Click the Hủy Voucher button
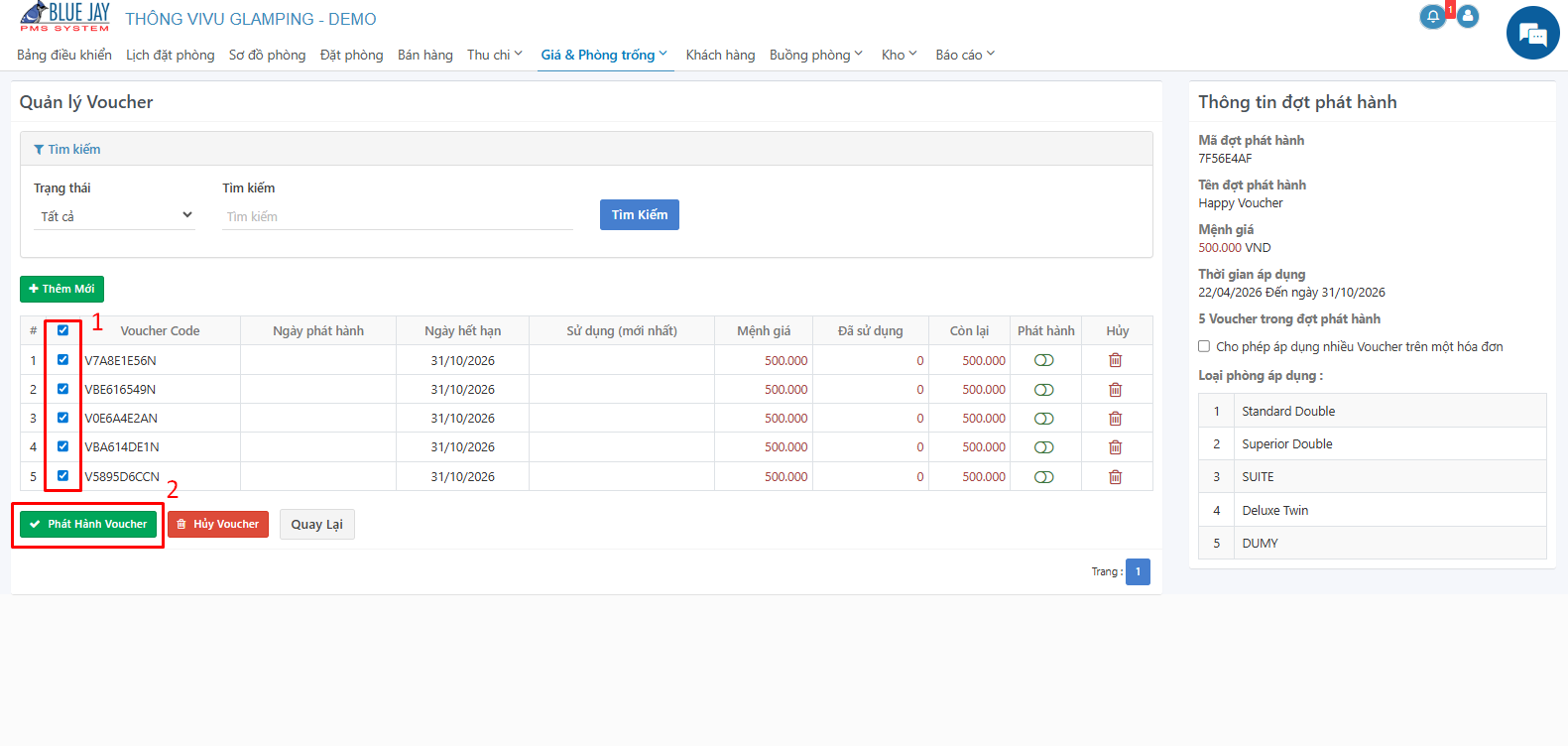The height and width of the screenshot is (746, 1568). point(218,524)
